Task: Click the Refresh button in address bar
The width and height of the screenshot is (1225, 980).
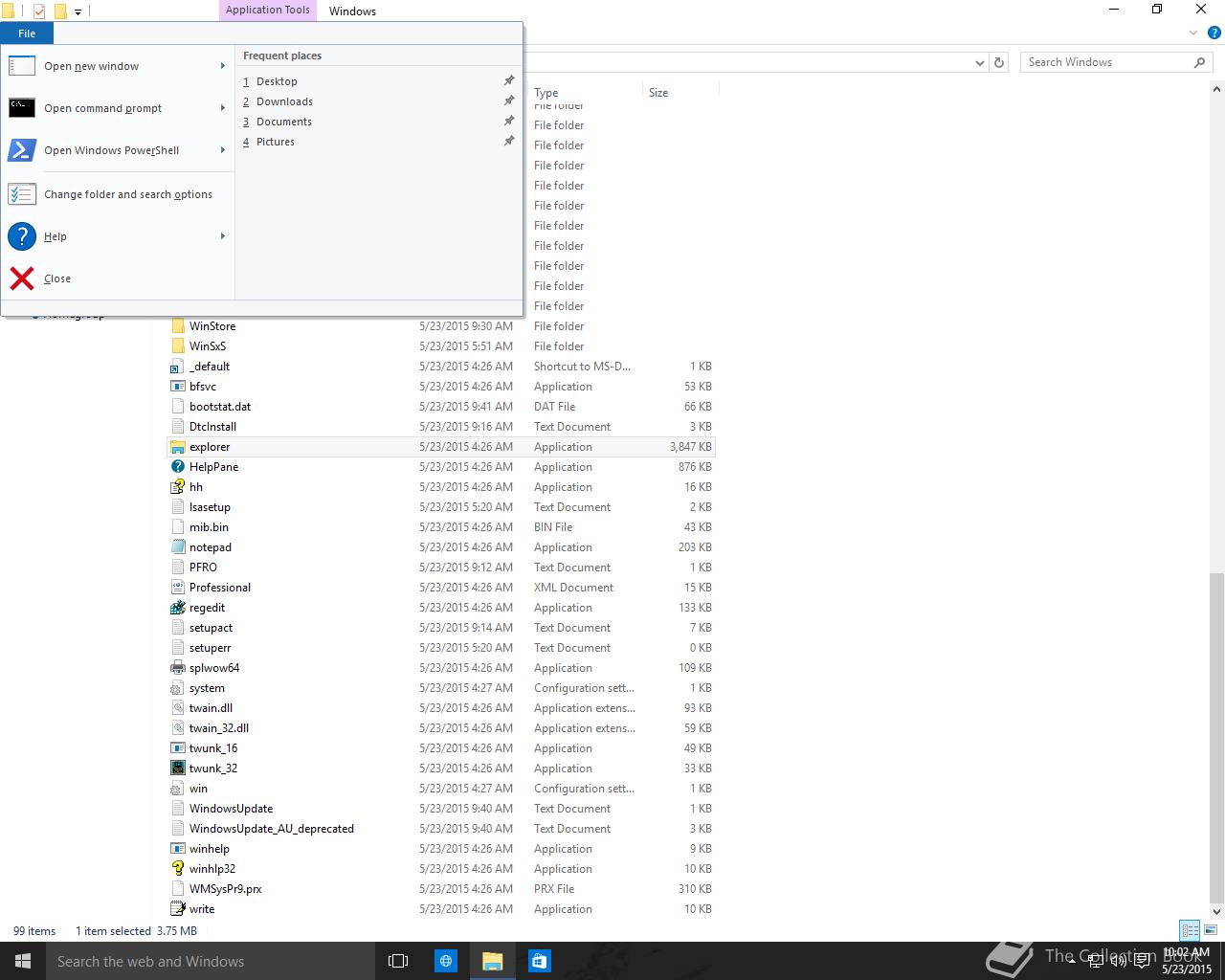Action: pyautogui.click(x=999, y=62)
